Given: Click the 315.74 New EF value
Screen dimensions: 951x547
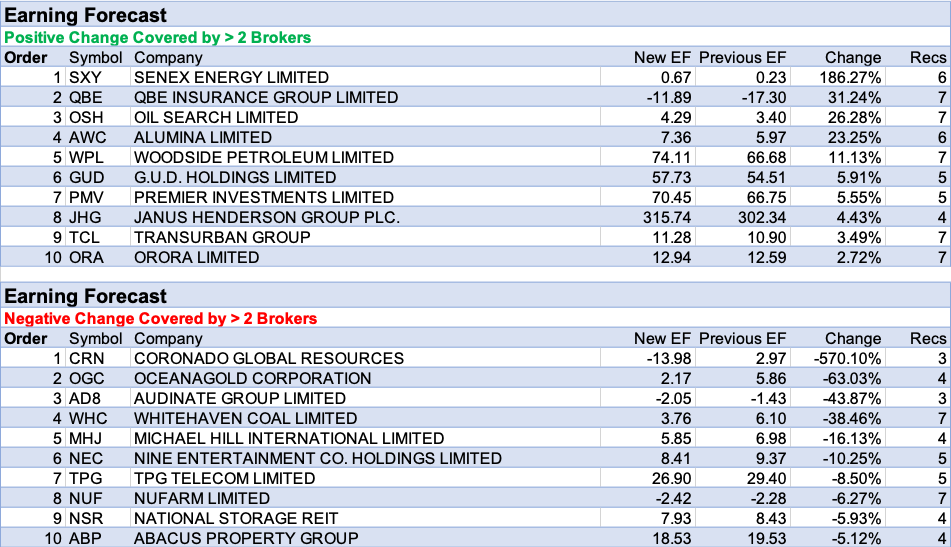Looking at the screenshot, I should tap(662, 217).
